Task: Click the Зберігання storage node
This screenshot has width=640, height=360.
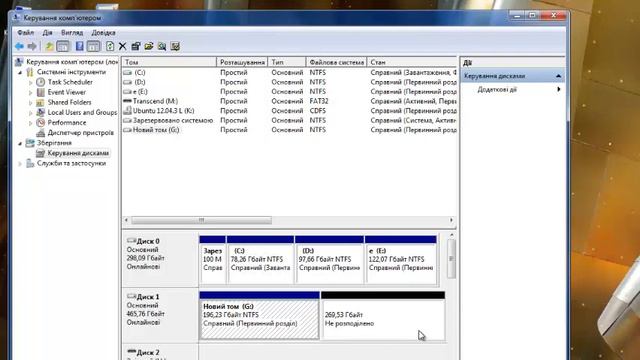Action: coord(54,143)
